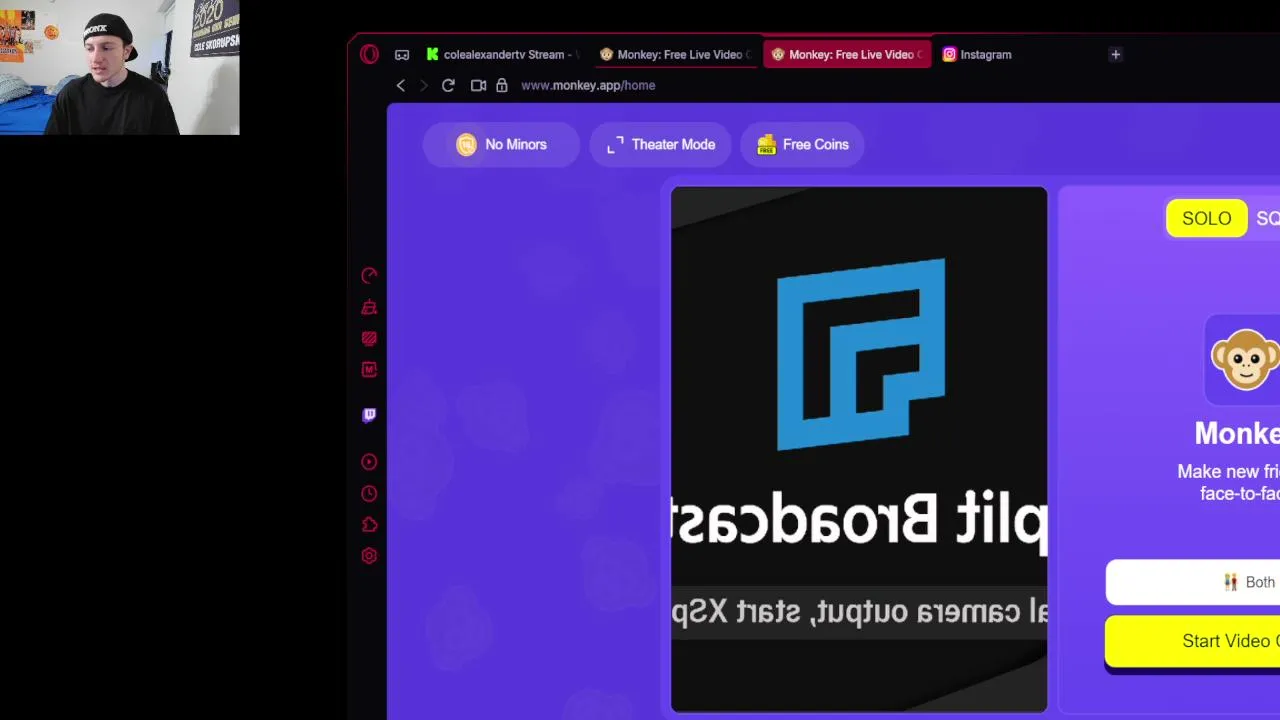Image resolution: width=1280 pixels, height=720 pixels.
Task: Click the Monkey mascot logo
Action: click(1244, 358)
